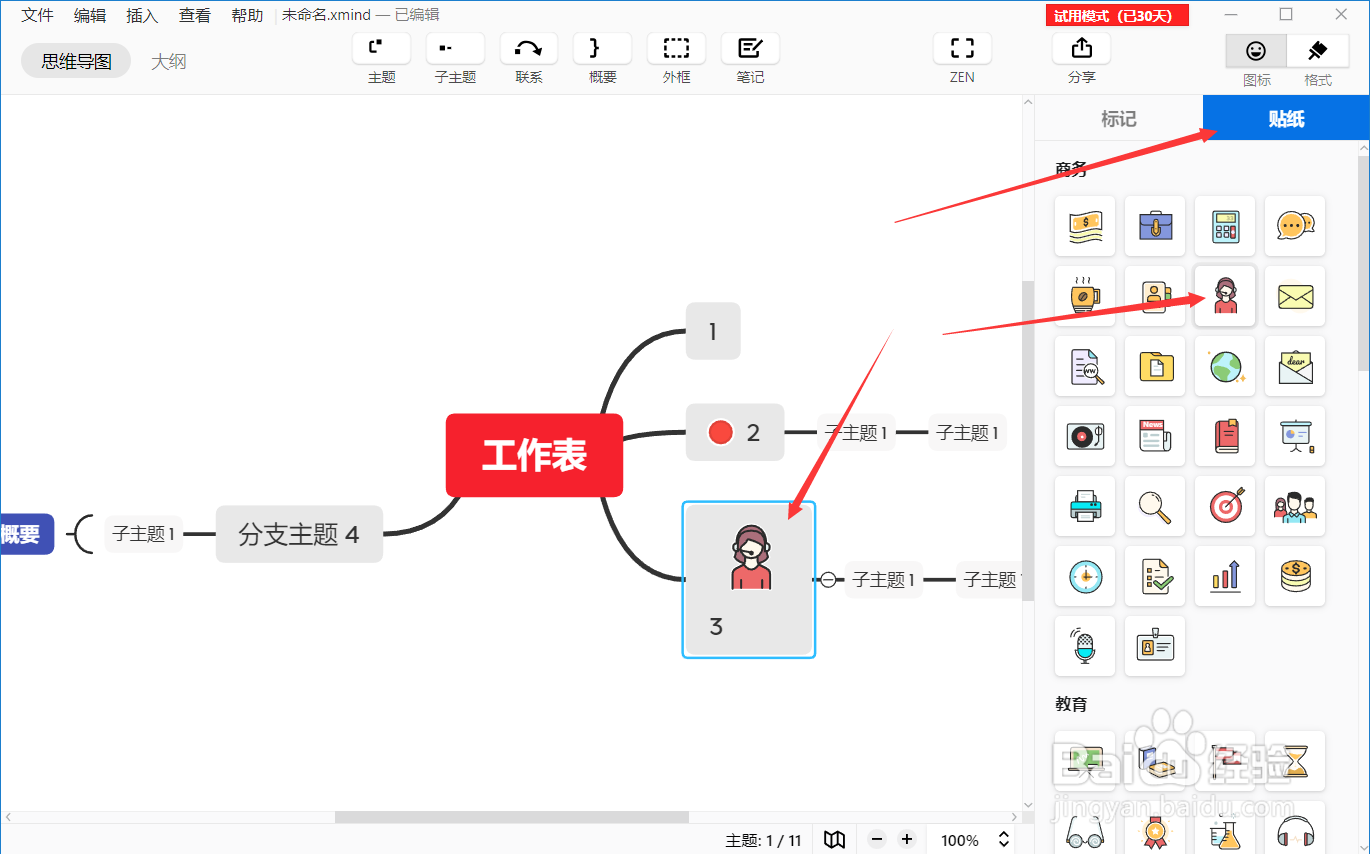Pick the magnifying glass sticker
1370x854 pixels.
[1155, 506]
